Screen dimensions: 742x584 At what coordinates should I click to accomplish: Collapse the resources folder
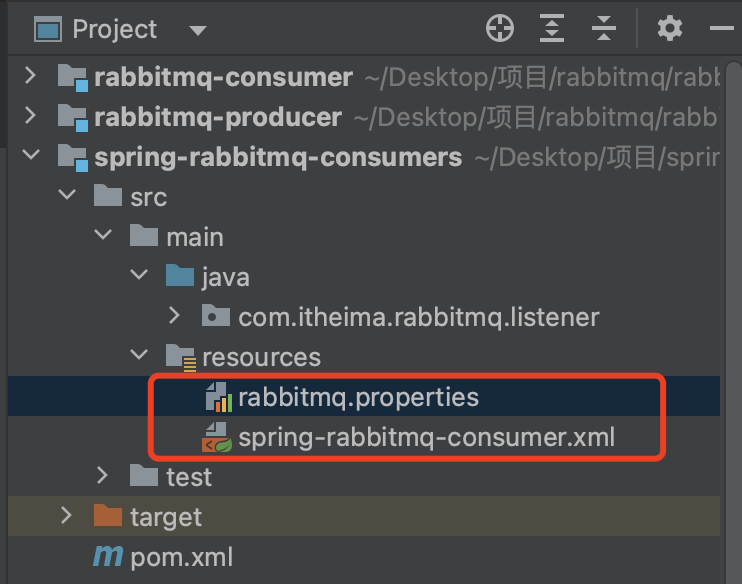tap(138, 356)
